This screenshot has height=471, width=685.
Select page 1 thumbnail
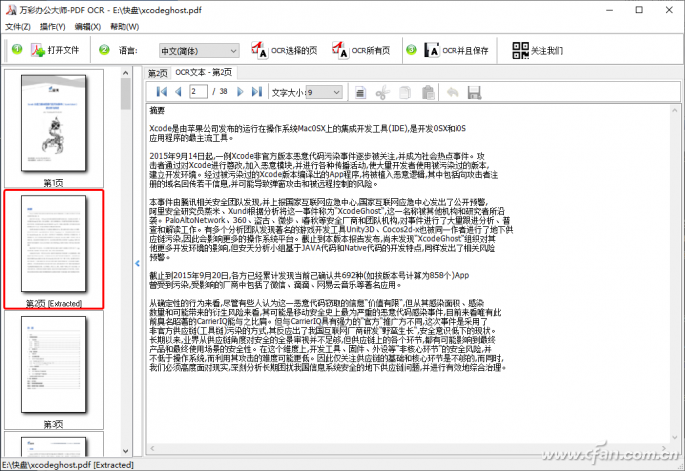(54, 128)
